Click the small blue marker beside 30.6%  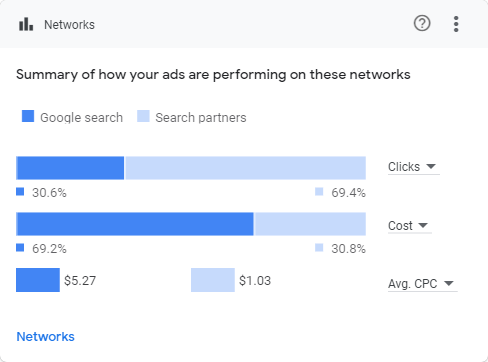(20, 192)
